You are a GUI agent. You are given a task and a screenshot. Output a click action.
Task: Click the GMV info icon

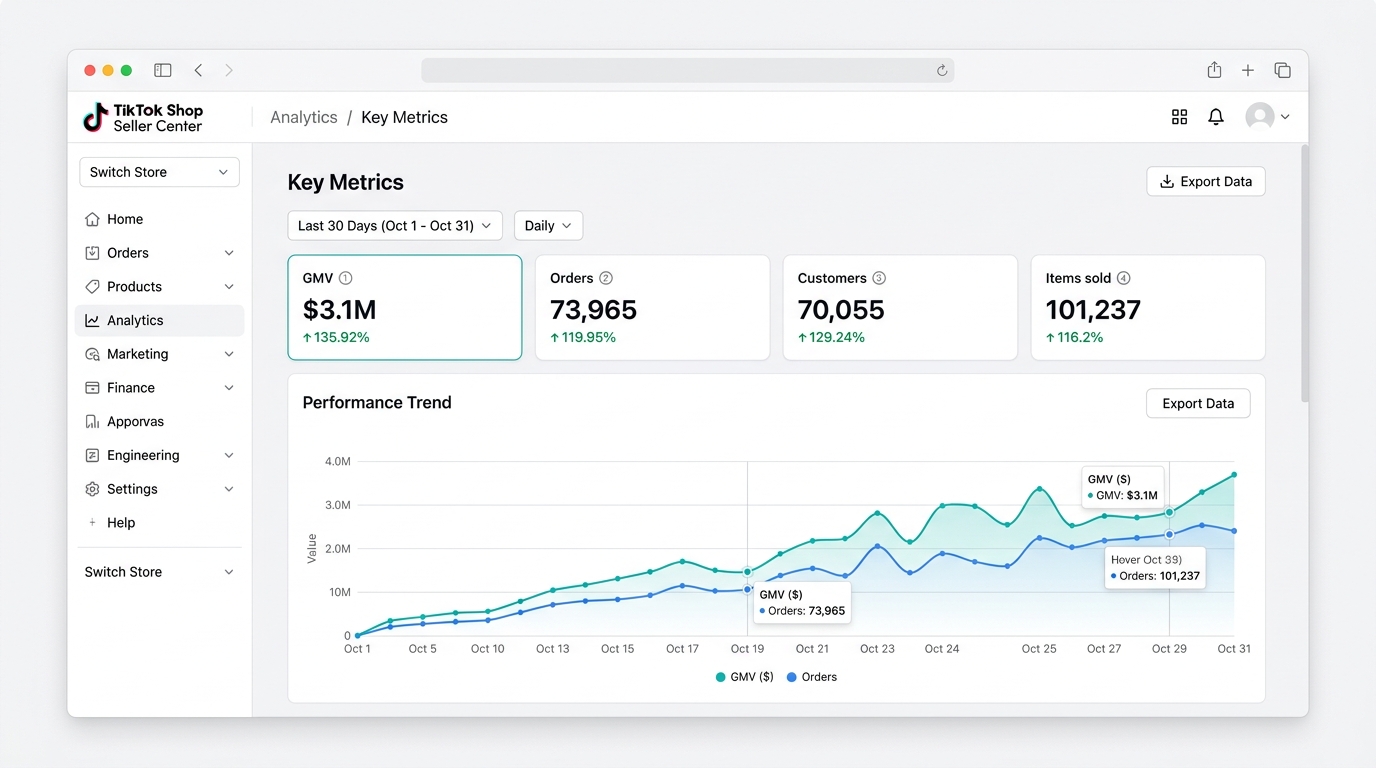[x=346, y=278]
